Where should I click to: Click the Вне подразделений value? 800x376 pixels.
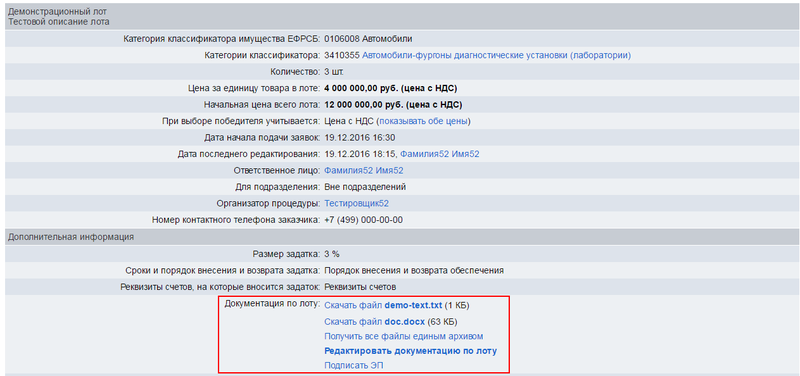pyautogui.click(x=365, y=187)
